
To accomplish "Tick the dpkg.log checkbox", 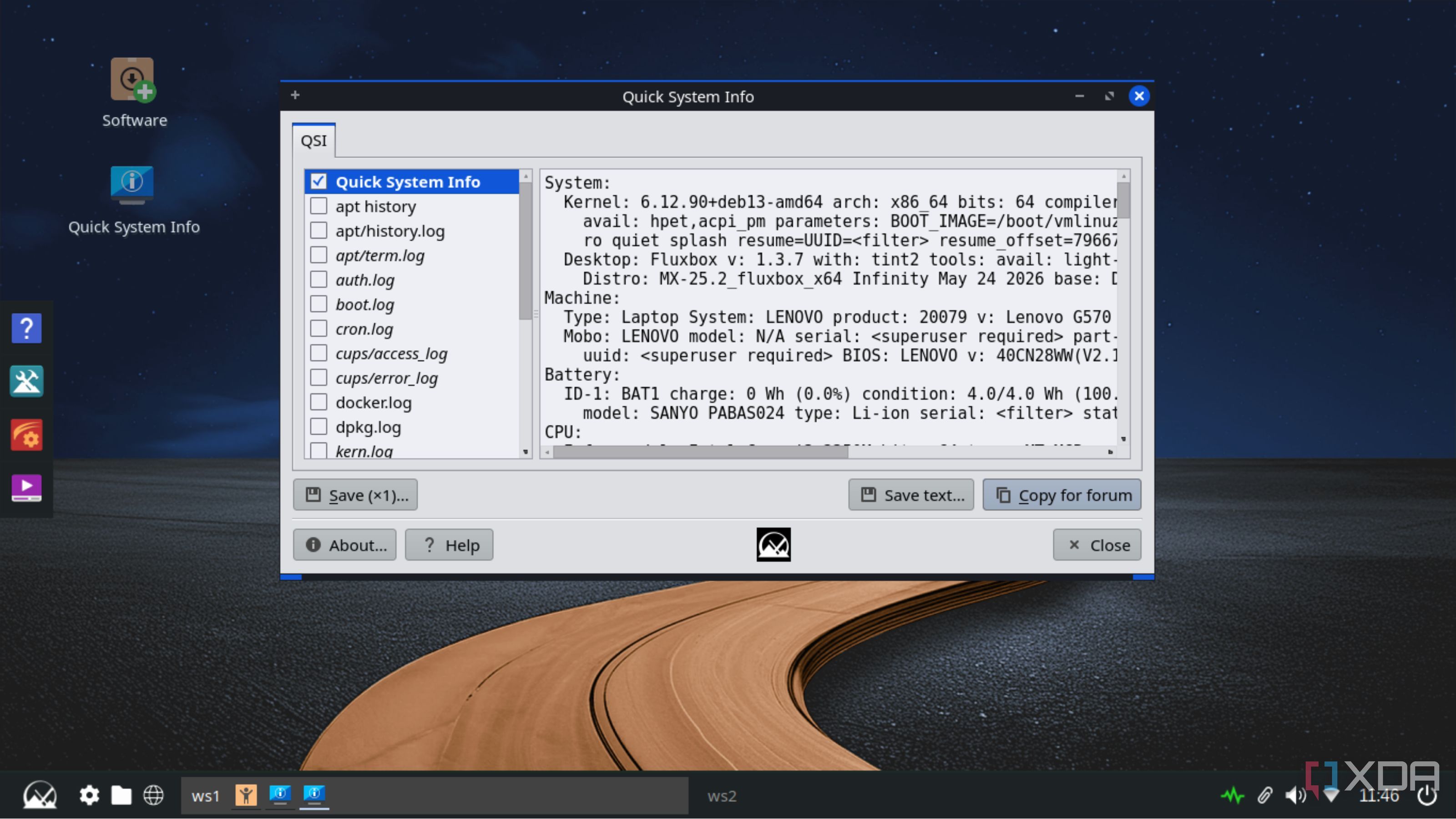I will [319, 426].
